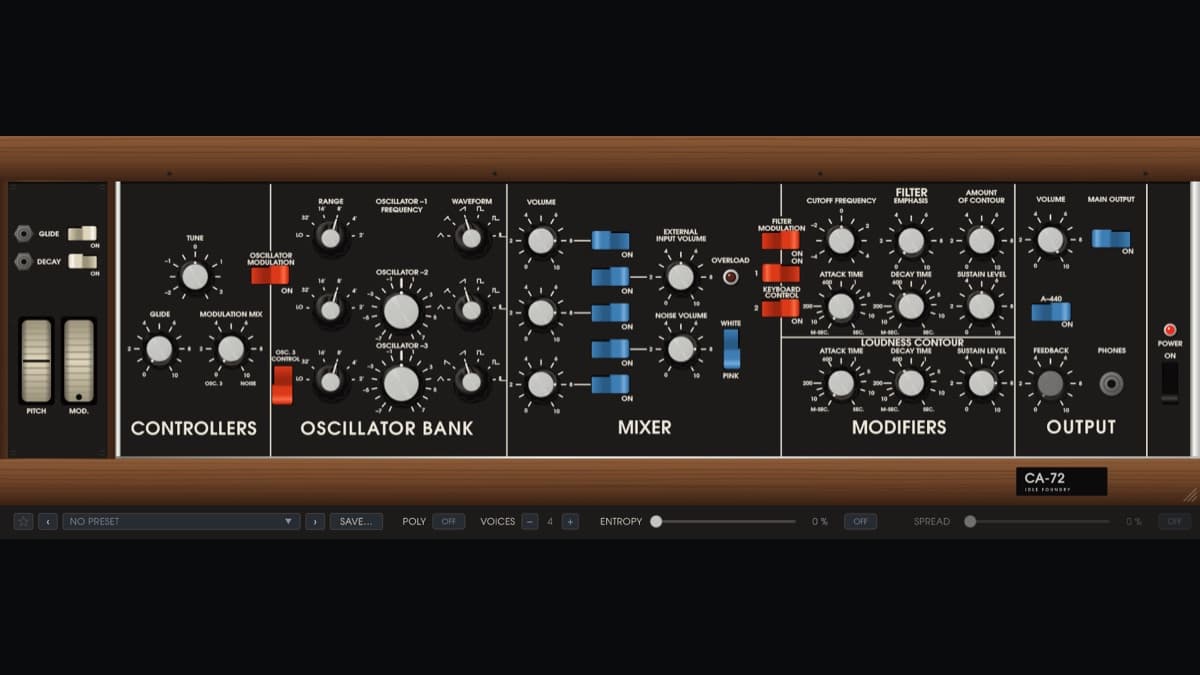Click the Overload indicator lamp
Image resolution: width=1200 pixels, height=675 pixels.
coord(731,277)
